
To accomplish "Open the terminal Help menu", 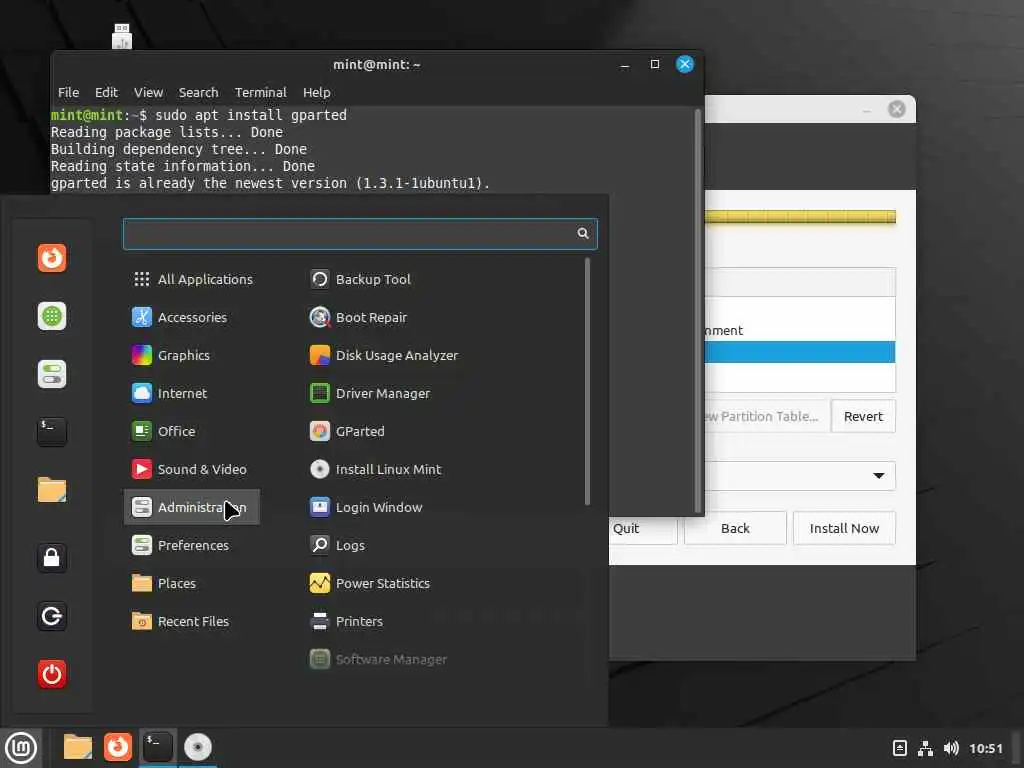I will pos(316,92).
